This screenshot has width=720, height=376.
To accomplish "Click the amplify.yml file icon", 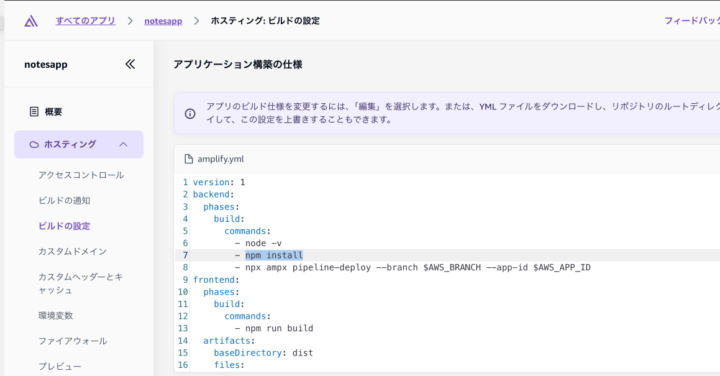I will [x=188, y=159].
